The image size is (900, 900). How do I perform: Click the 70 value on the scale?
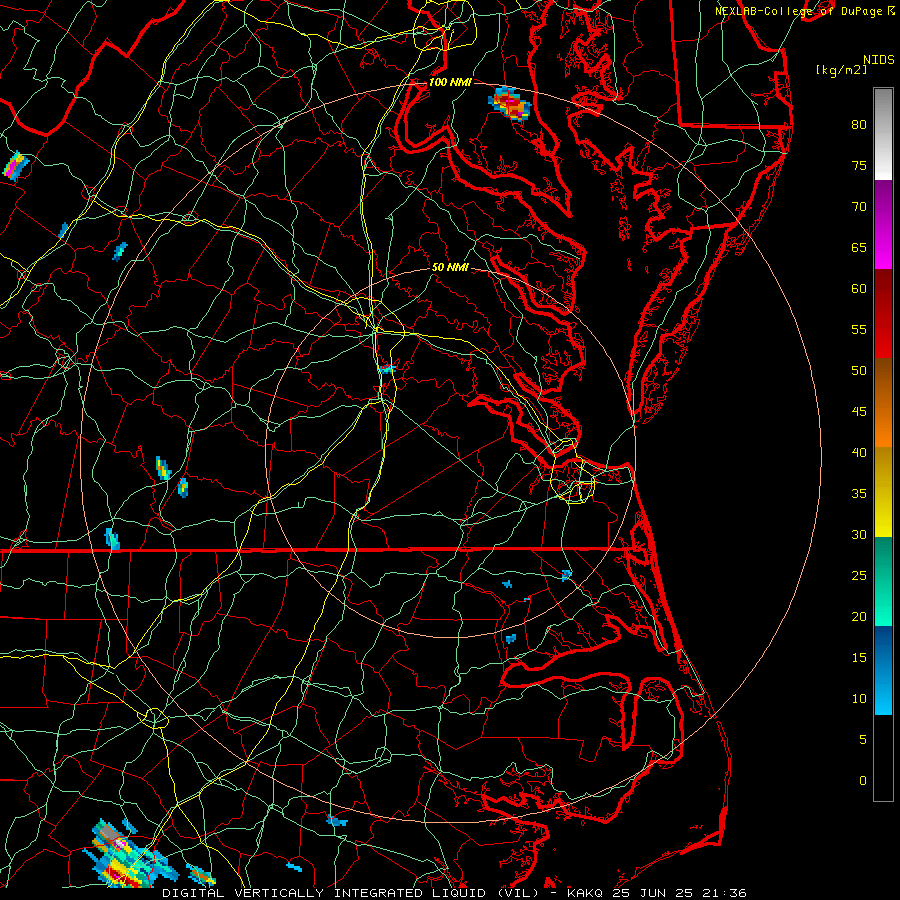pyautogui.click(x=859, y=207)
